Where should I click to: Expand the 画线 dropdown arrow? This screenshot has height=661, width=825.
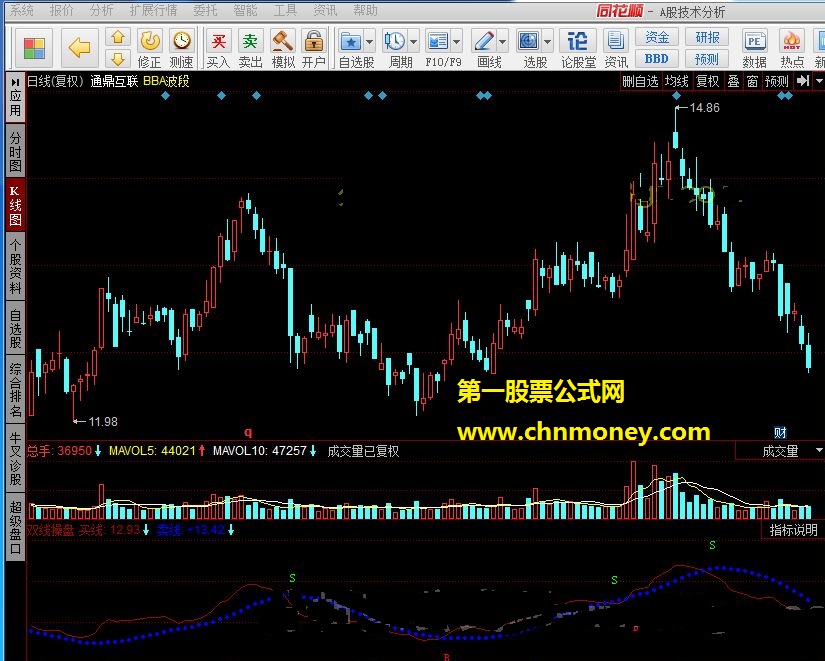tap(502, 42)
